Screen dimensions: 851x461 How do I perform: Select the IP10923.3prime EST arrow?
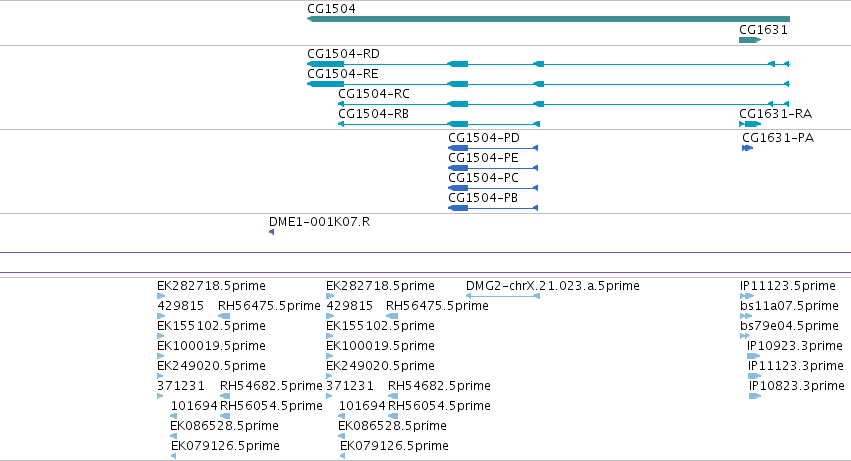coord(753,356)
